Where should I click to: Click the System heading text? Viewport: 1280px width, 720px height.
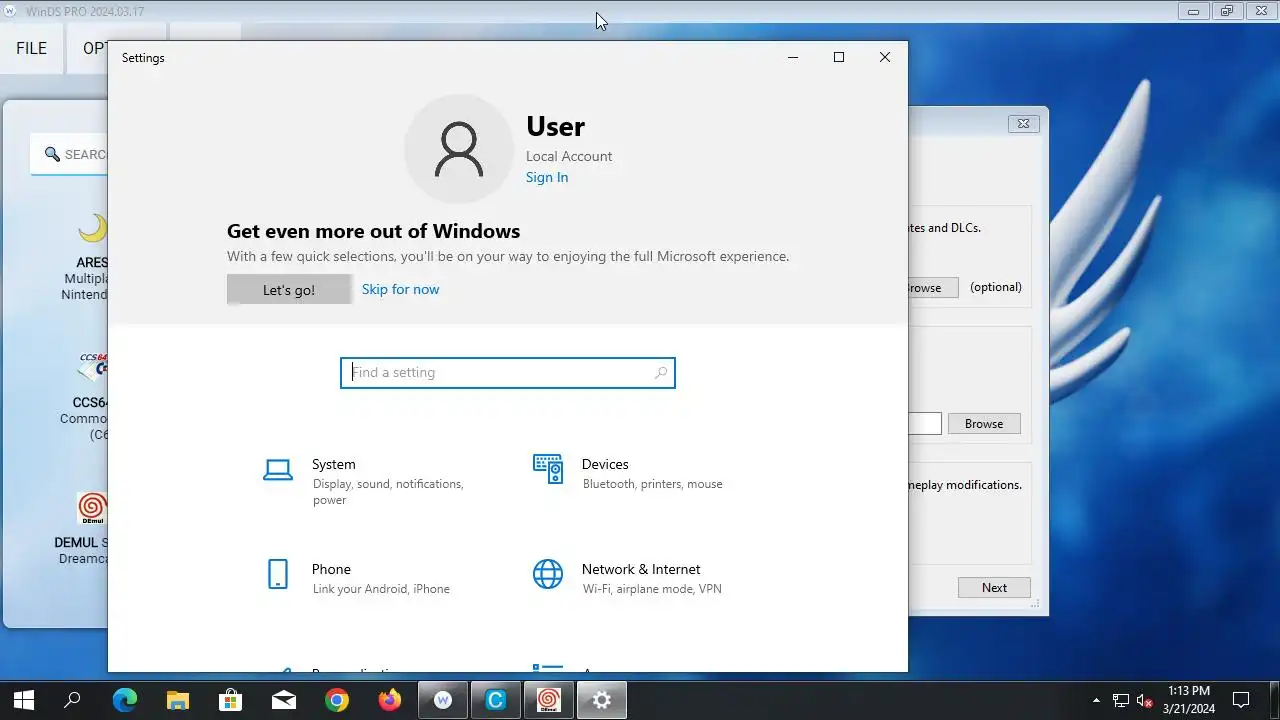click(x=333, y=464)
